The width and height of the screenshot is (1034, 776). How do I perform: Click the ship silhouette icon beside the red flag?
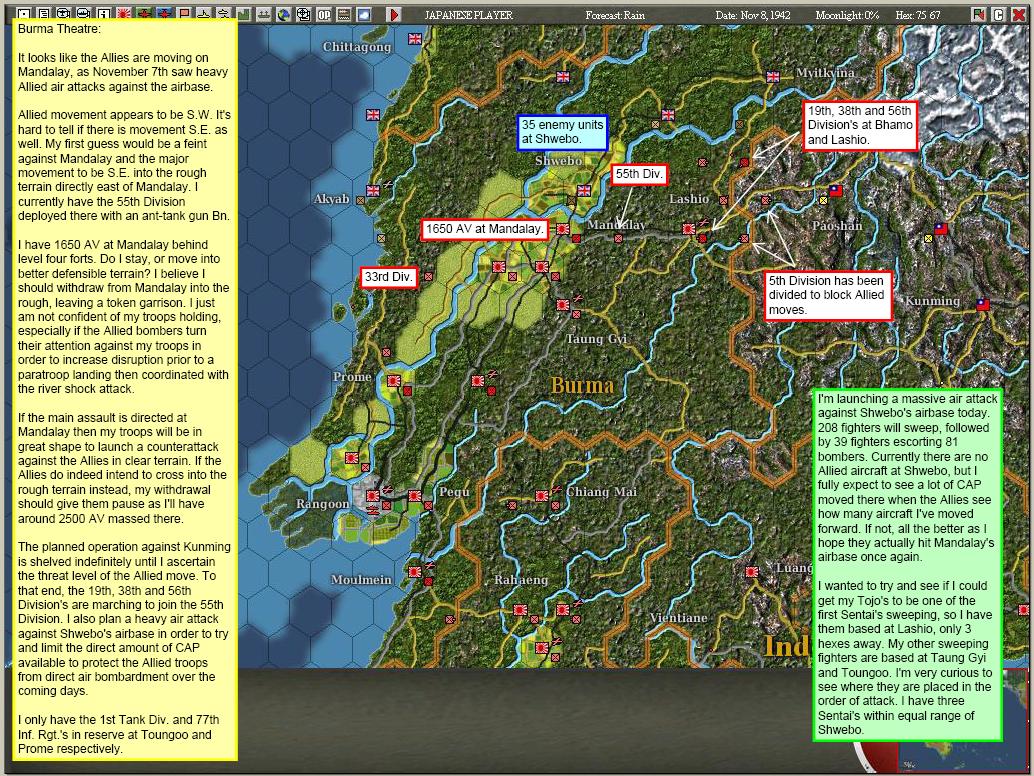point(204,14)
